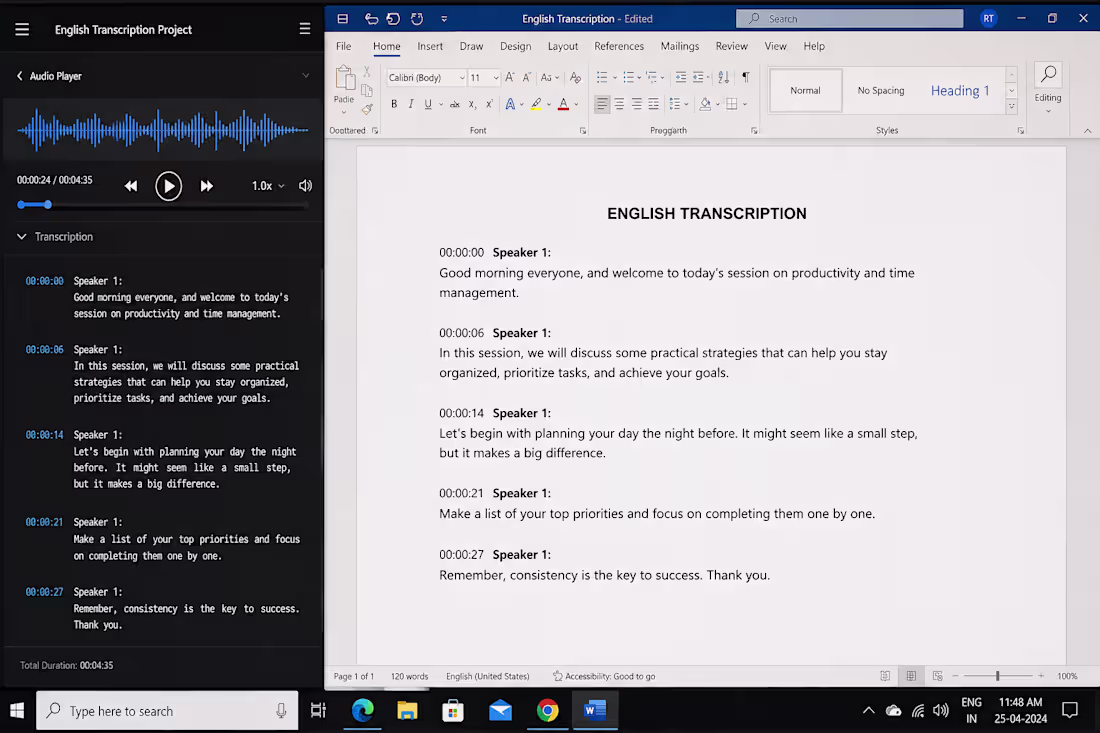This screenshot has width=1100, height=733.
Task: Toggle italic formatting
Action: coord(411,105)
